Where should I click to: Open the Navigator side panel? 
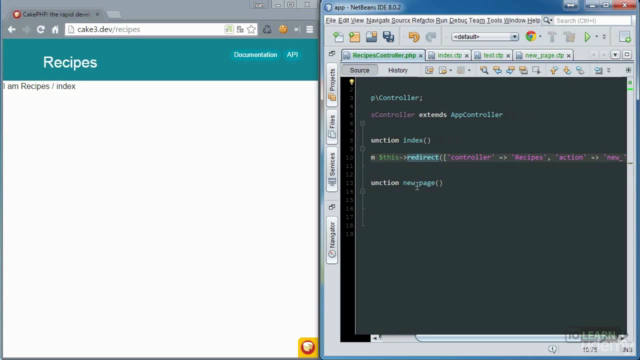[x=332, y=240]
